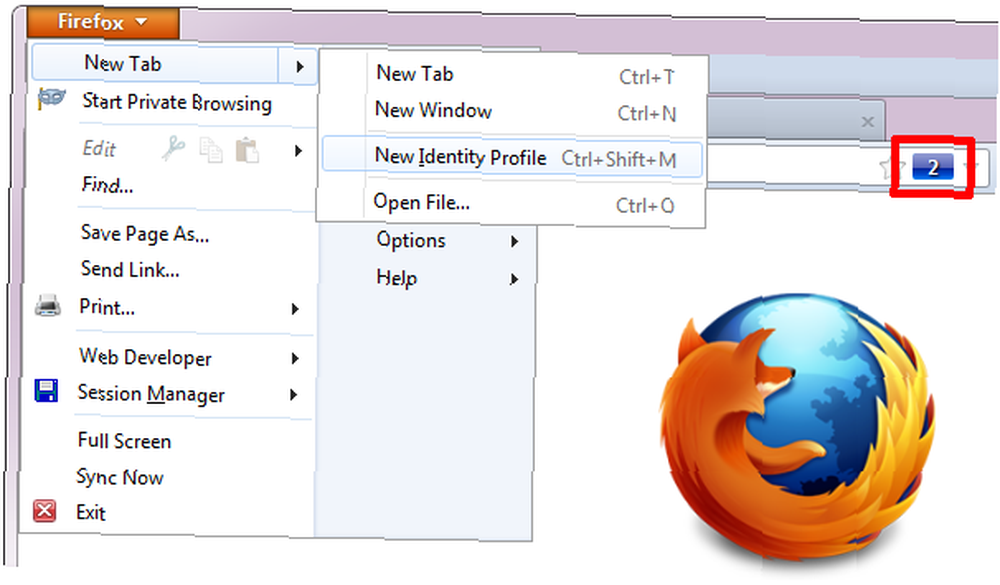Screen dimensions: 1000x585
Task: Click the private browsing mask icon
Action: [51, 98]
